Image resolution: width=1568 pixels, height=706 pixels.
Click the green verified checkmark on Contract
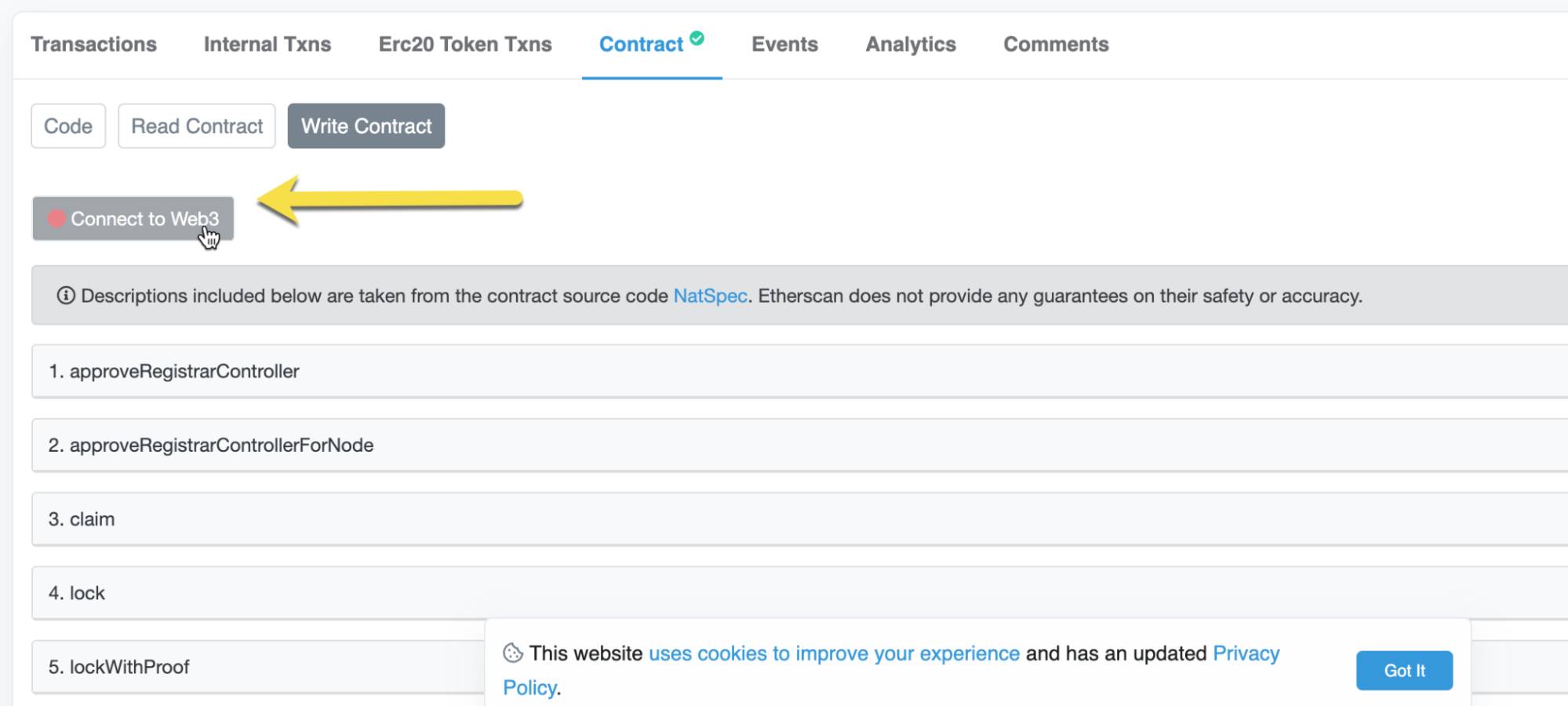(x=697, y=38)
